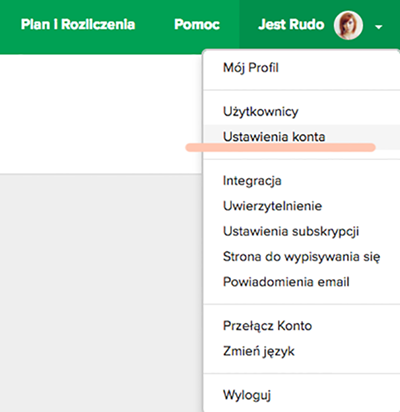This screenshot has width=400, height=412.
Task: Choose Zmień język option
Action: point(259,351)
